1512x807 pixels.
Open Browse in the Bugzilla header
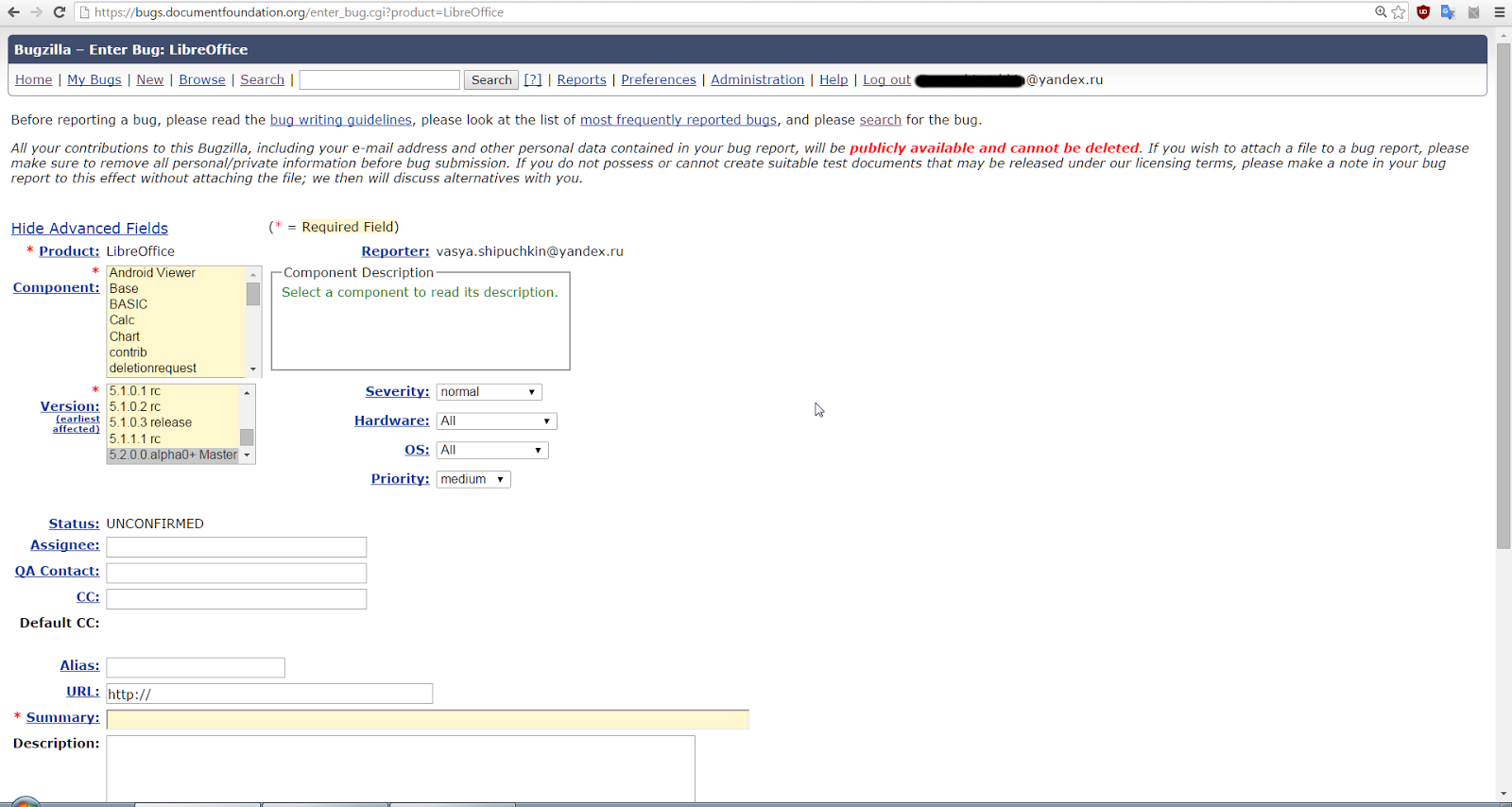(x=202, y=80)
